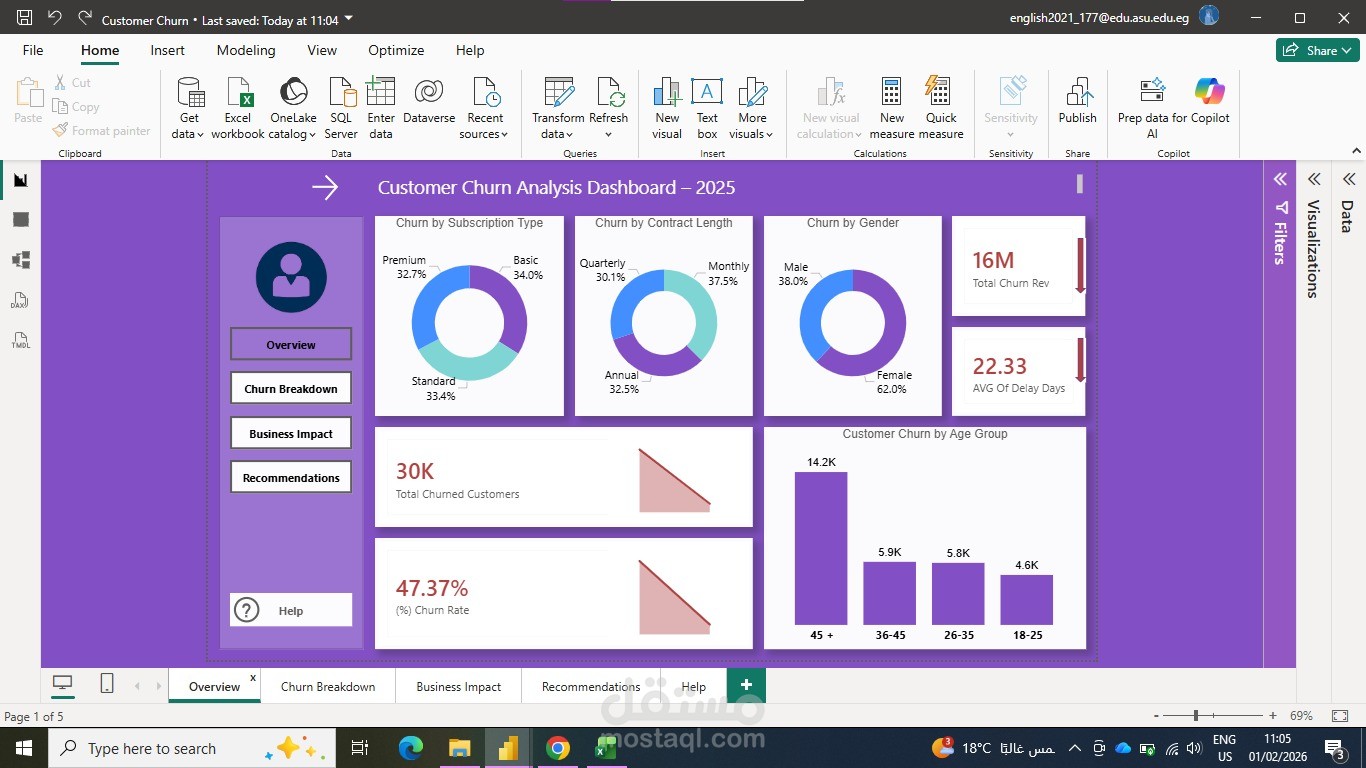This screenshot has width=1366, height=768.
Task: Switch to the Modeling ribbon tab
Action: (246, 50)
